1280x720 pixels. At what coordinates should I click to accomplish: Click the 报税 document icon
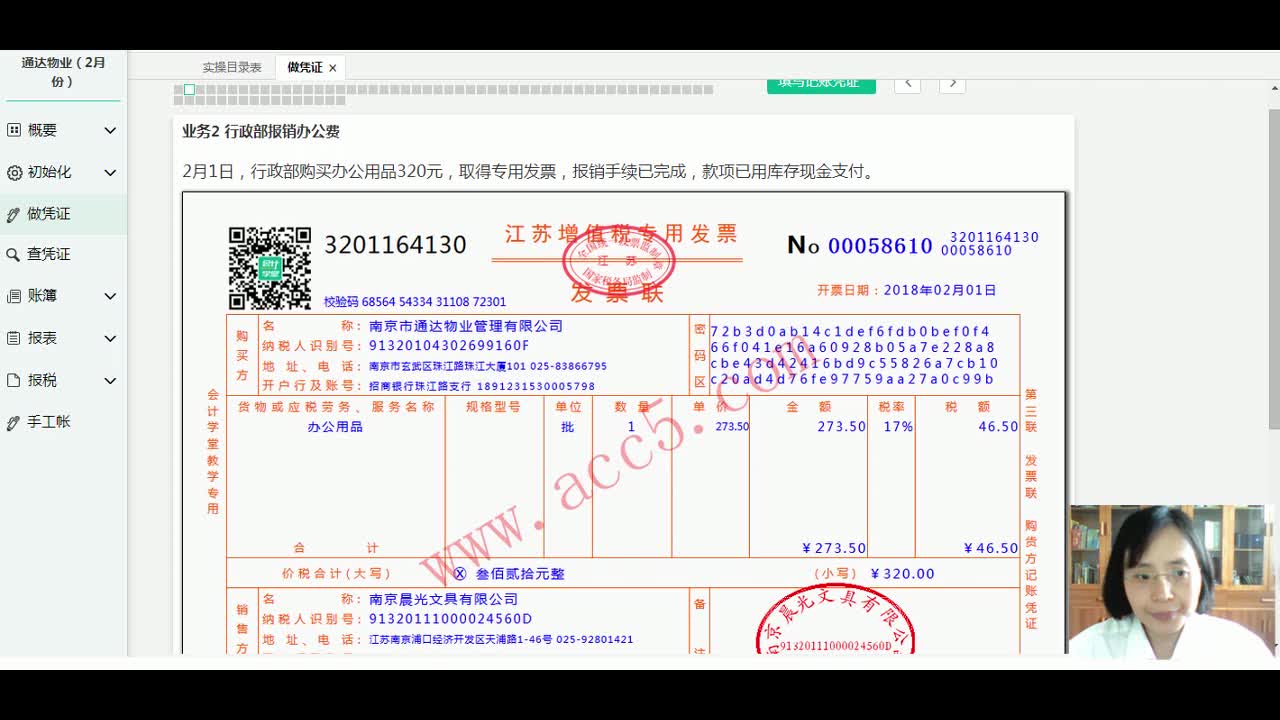pyautogui.click(x=14, y=380)
